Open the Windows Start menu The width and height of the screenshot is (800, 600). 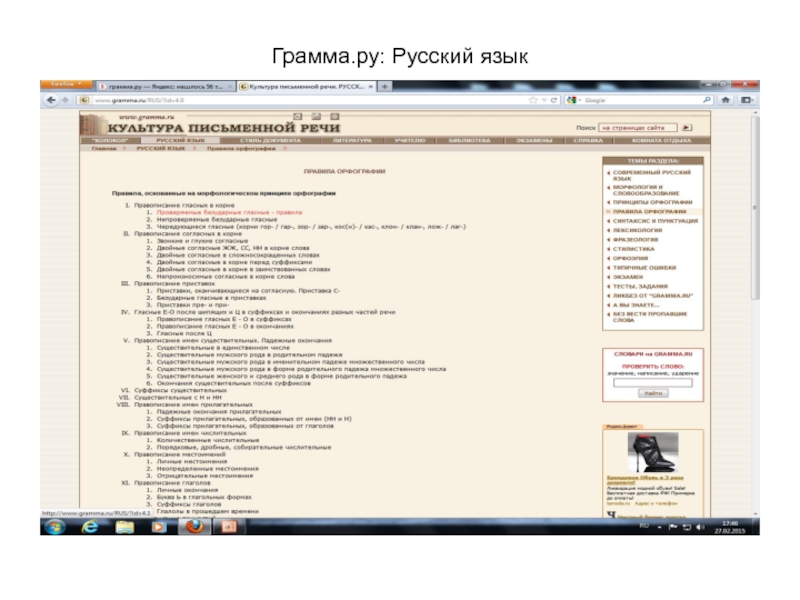click(x=54, y=527)
